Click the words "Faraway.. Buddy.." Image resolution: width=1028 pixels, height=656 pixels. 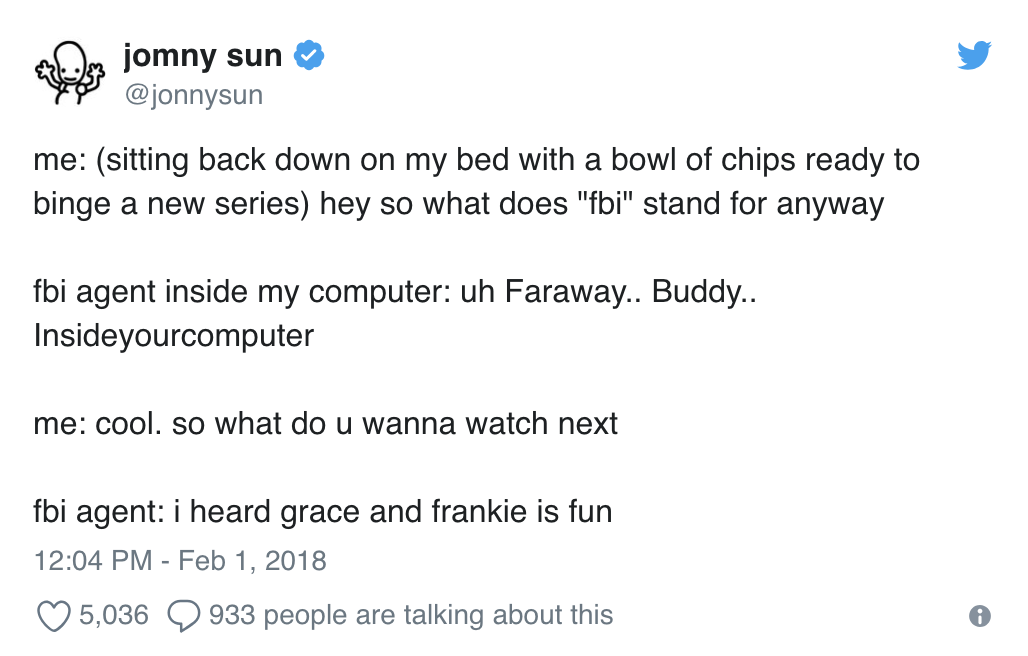tap(630, 292)
